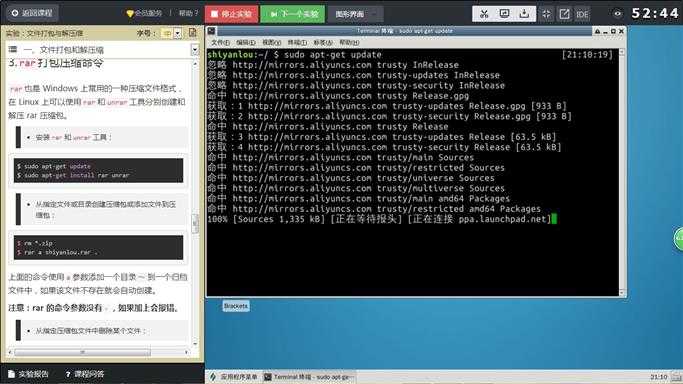Click the sudo apt-get update code block
The width and height of the screenshot is (683, 384).
point(98,170)
